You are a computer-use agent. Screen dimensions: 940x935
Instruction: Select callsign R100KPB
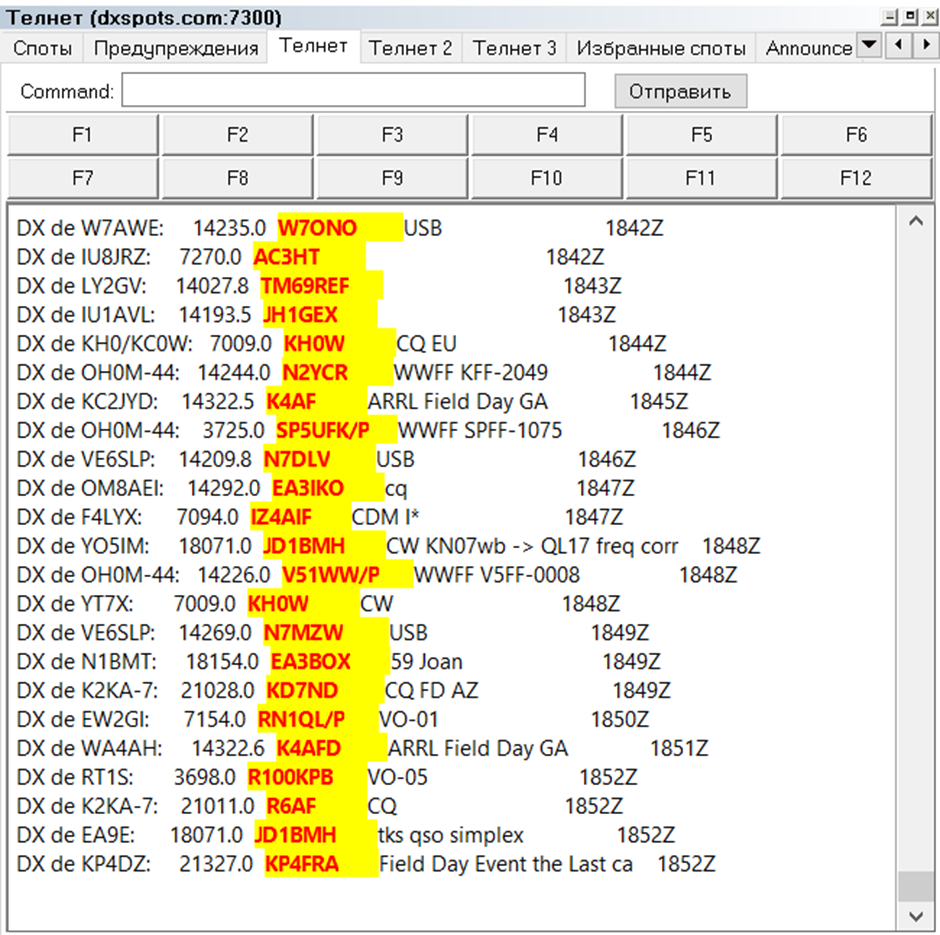point(290,777)
